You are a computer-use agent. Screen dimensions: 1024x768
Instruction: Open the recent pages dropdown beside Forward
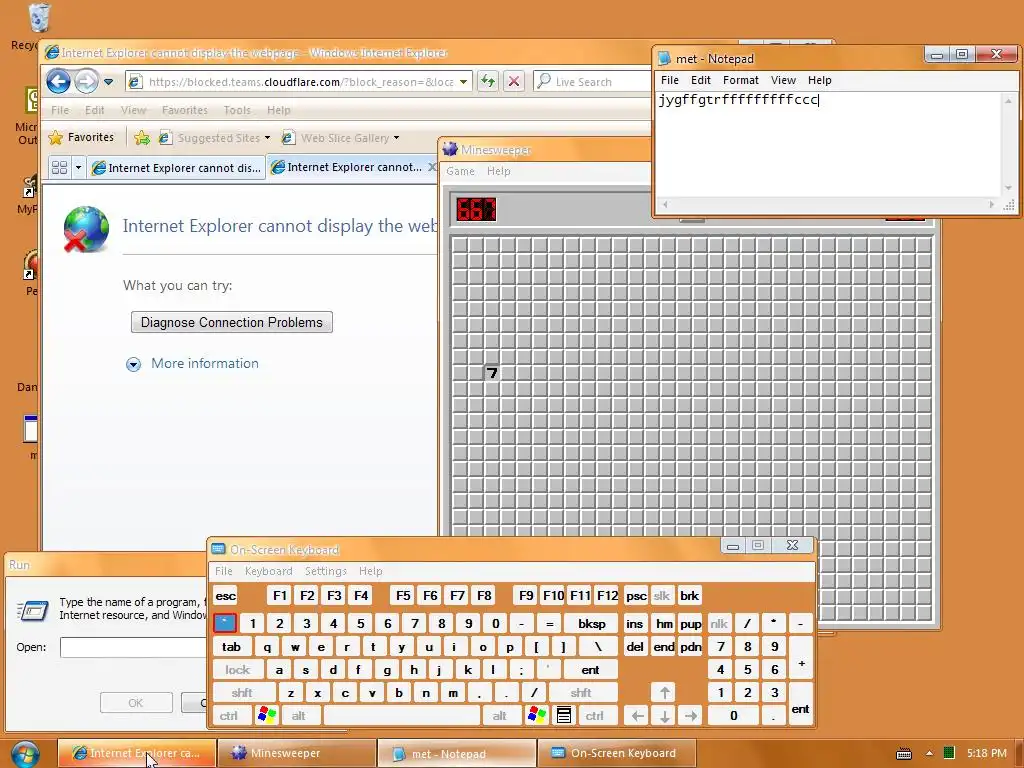(108, 82)
